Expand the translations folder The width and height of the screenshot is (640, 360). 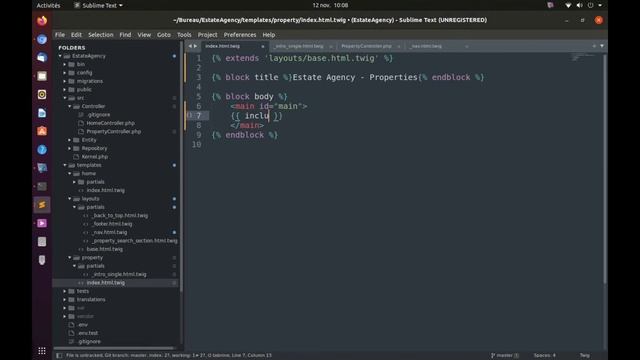click(65, 300)
